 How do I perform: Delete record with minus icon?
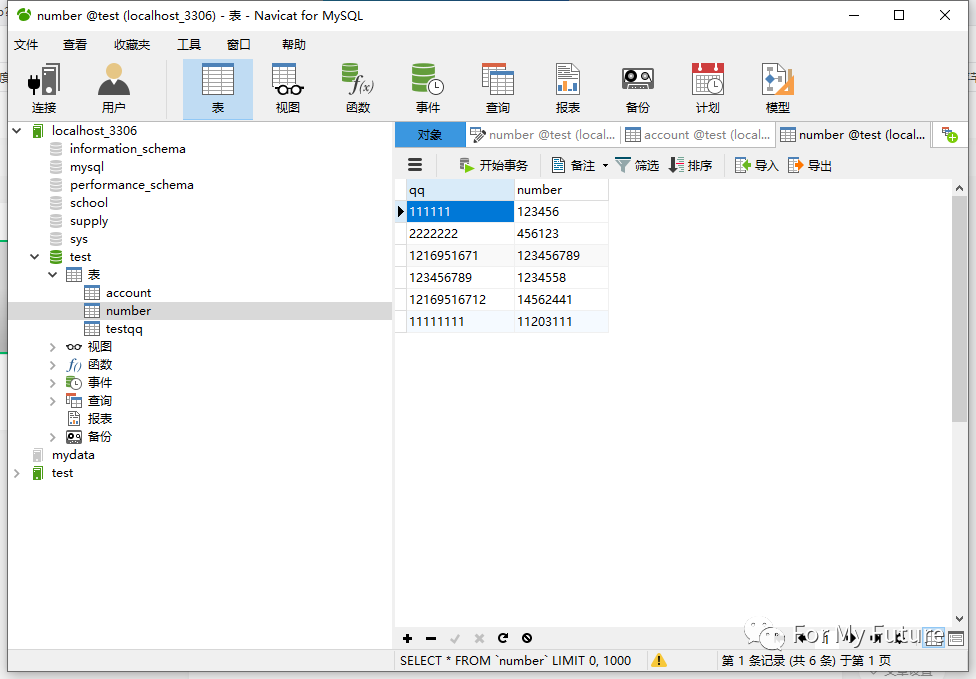(x=431, y=638)
